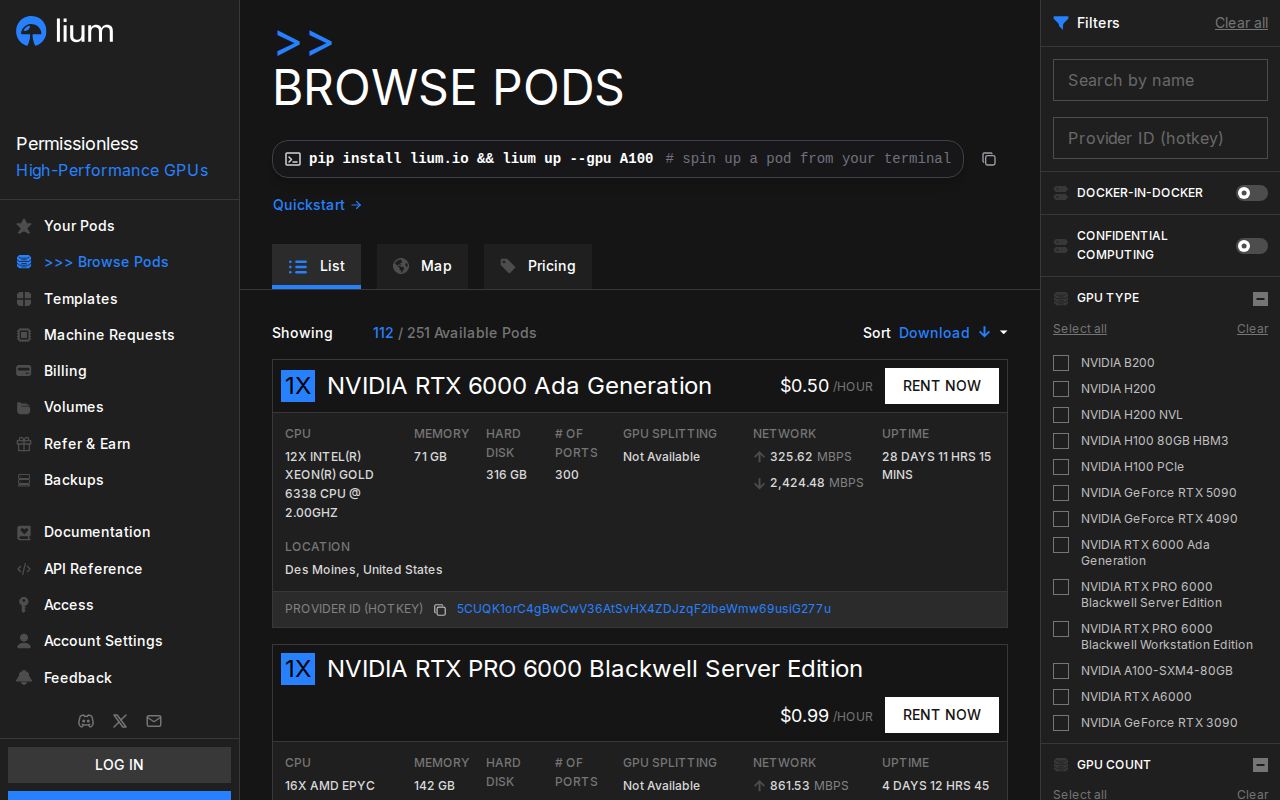Click the email envelope icon
The image size is (1280, 800).
pos(153,721)
